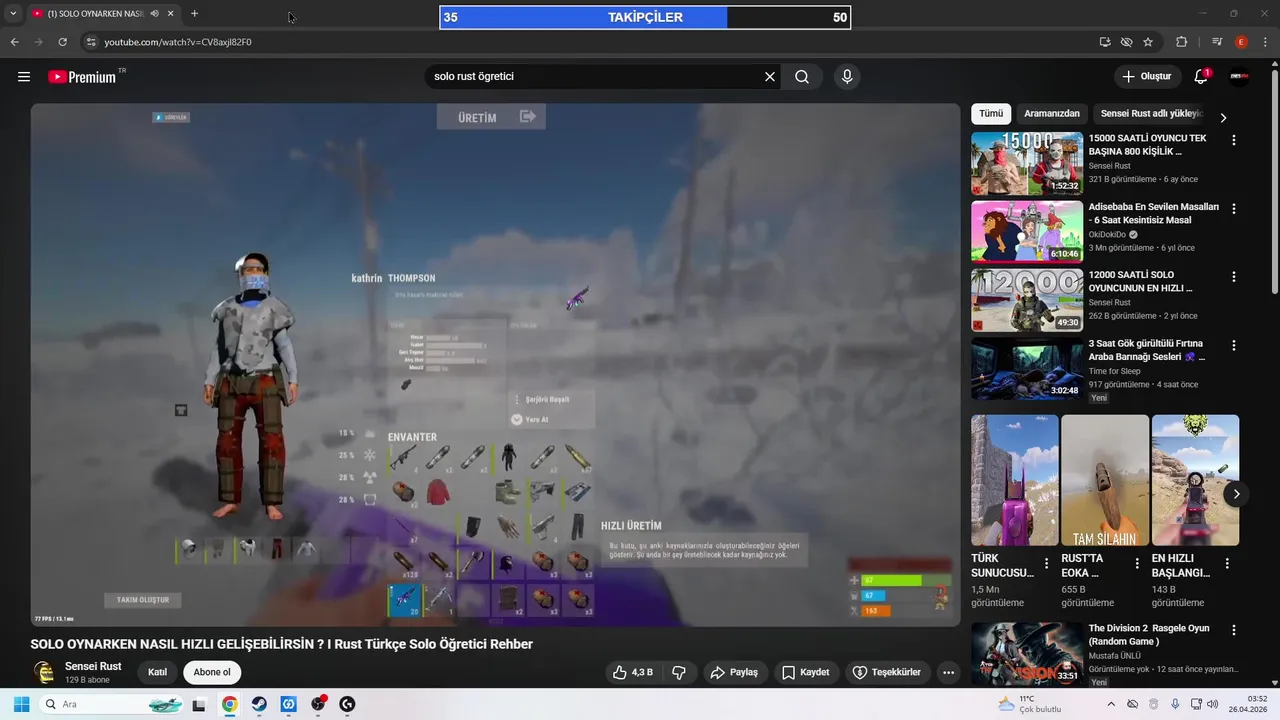Close the SOLO OYNARKEN tab
The width and height of the screenshot is (1280, 720).
point(171,14)
